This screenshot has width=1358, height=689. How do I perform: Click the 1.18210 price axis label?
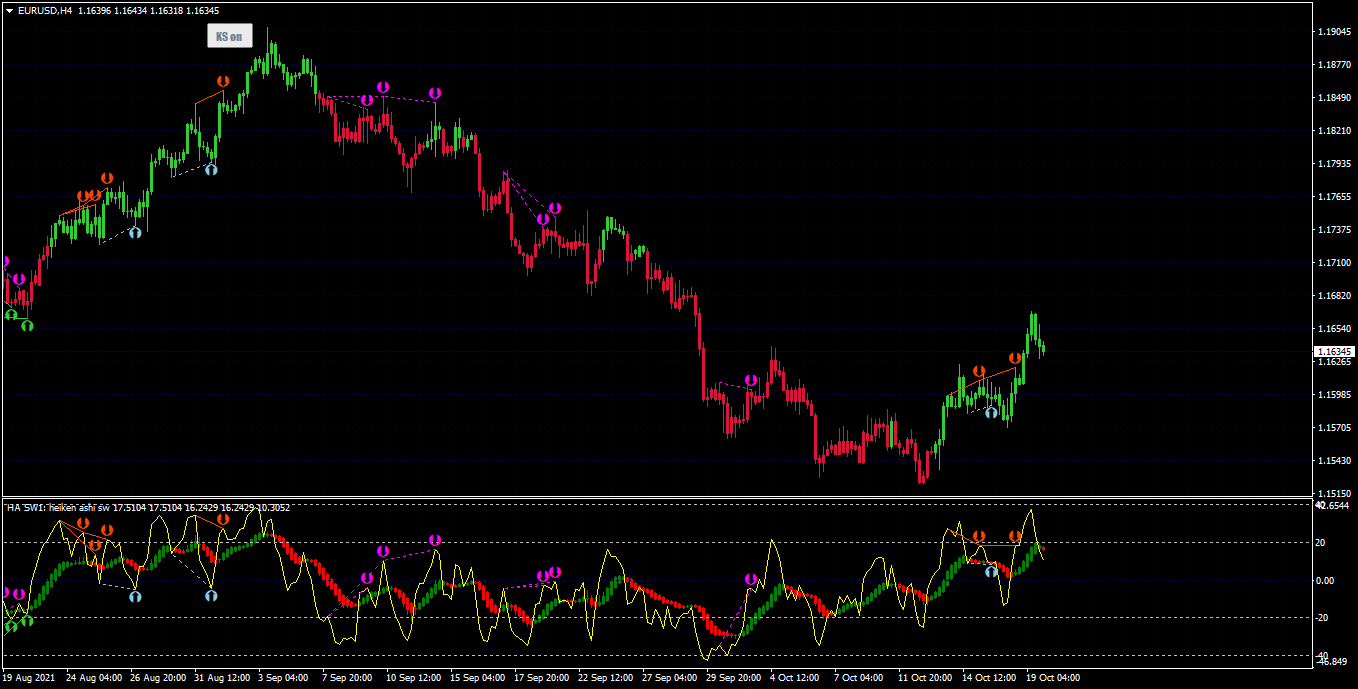1333,131
